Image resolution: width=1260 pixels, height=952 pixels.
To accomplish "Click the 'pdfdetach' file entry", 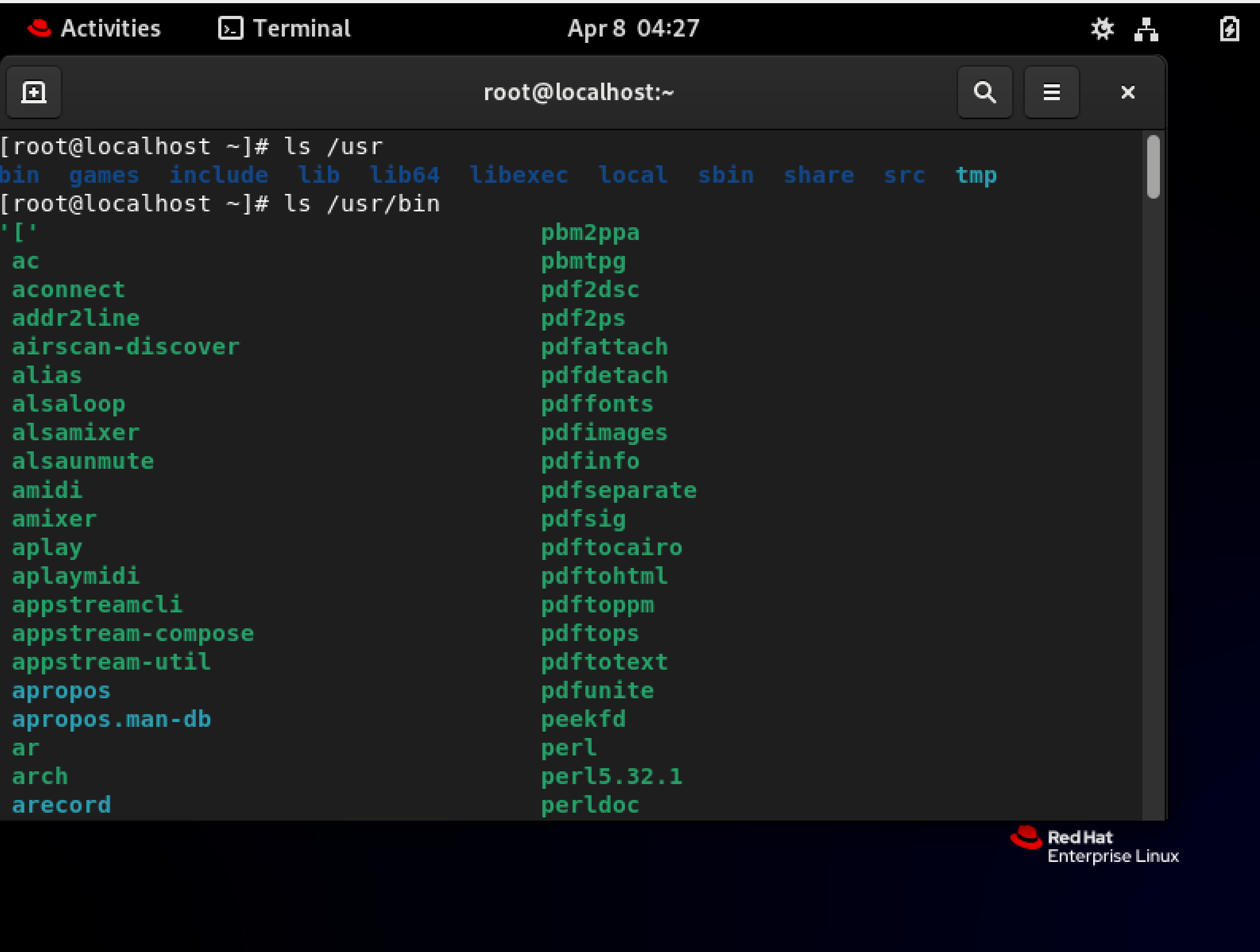I will pyautogui.click(x=605, y=376).
